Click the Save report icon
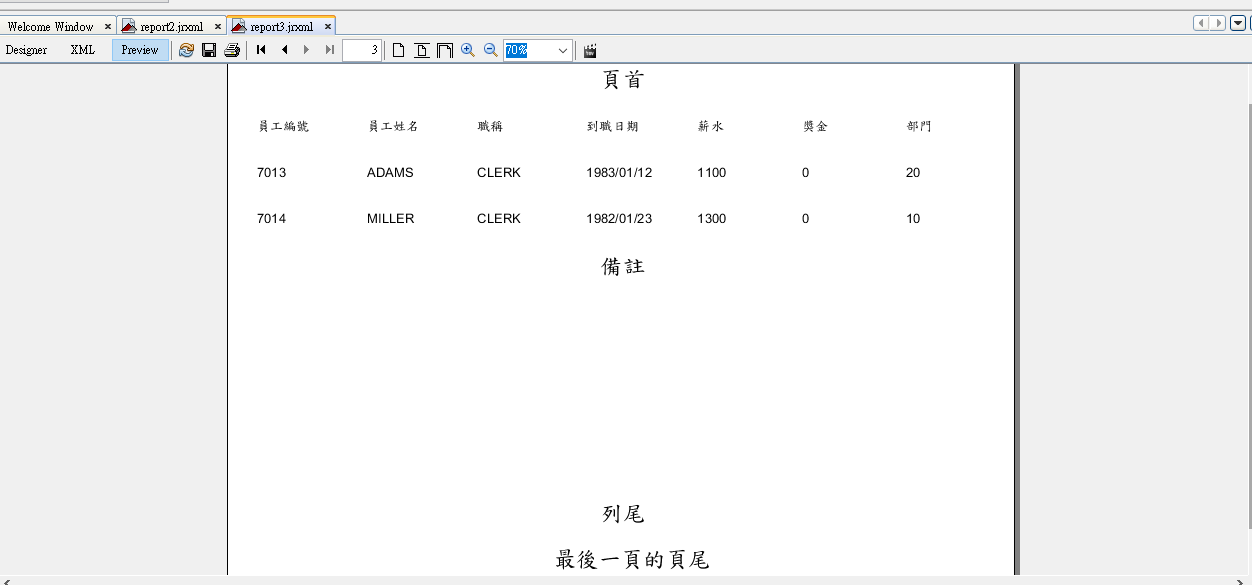This screenshot has width=1252, height=585. click(209, 50)
